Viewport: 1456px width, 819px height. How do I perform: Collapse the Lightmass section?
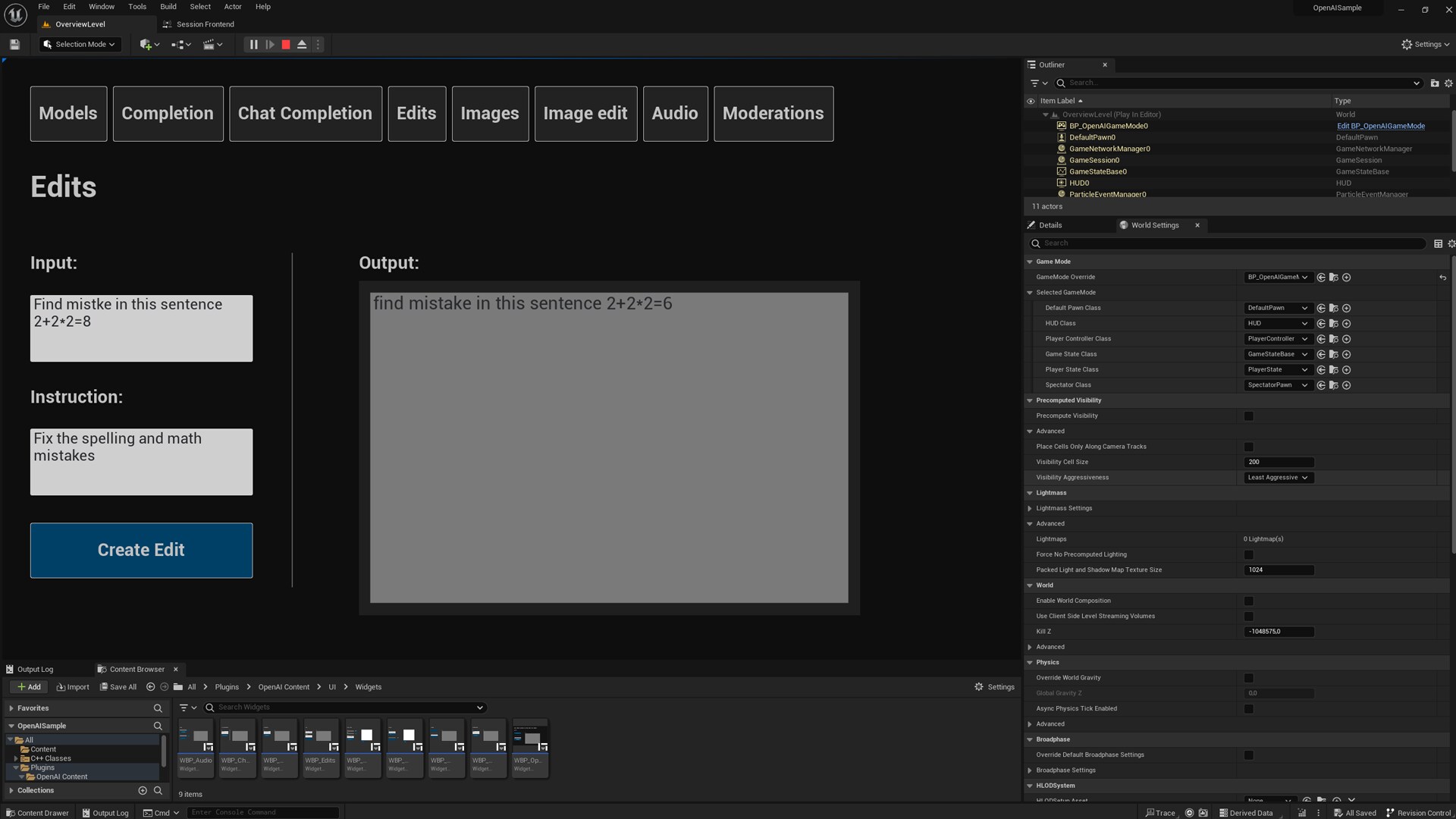(1030, 492)
